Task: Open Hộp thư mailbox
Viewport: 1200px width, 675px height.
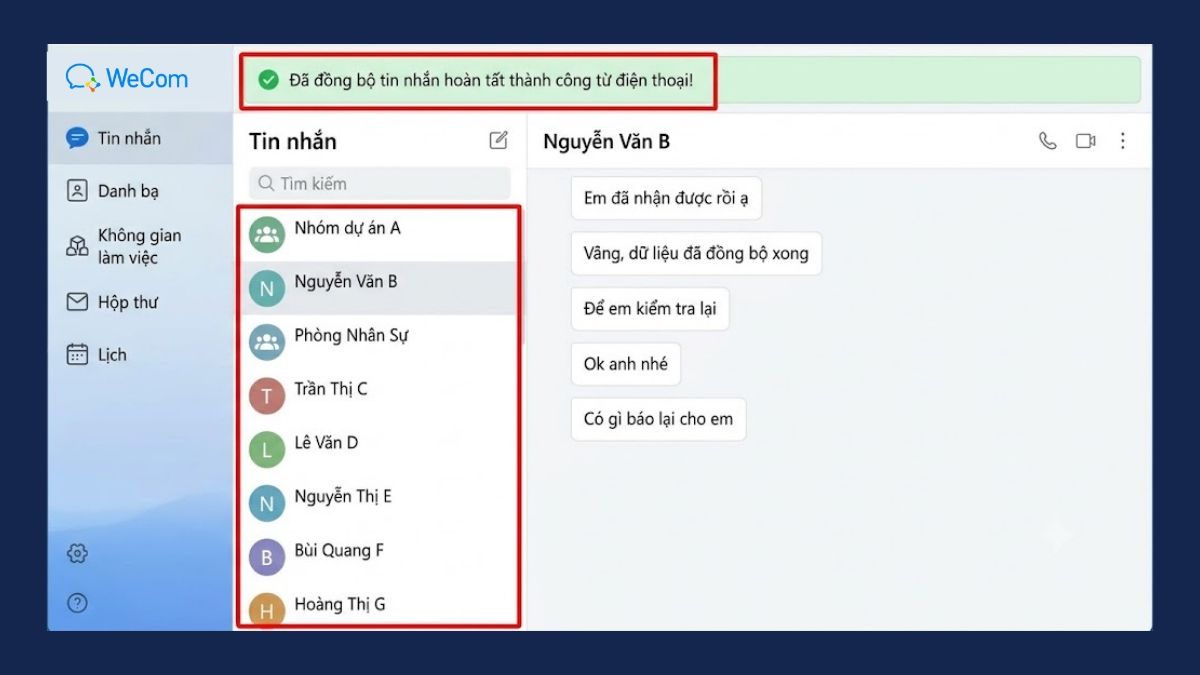Action: [140, 302]
